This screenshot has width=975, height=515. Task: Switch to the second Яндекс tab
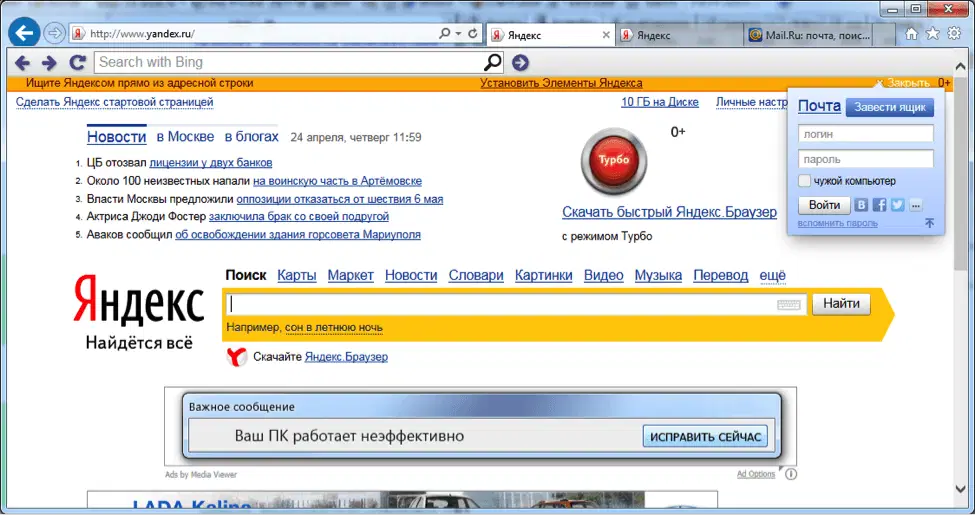pos(680,35)
